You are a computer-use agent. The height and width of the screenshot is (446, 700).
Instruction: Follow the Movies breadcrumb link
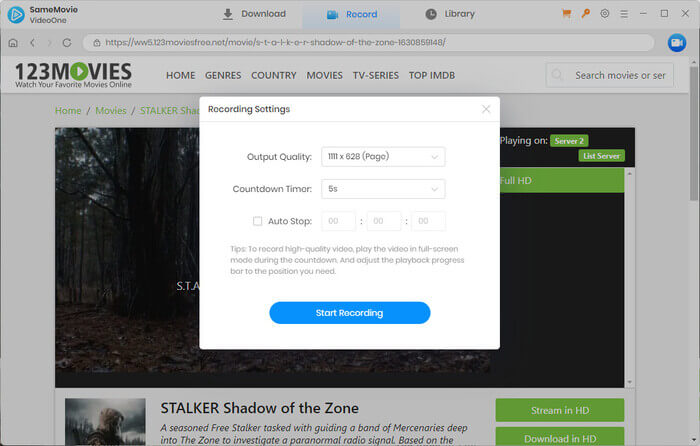[x=111, y=111]
